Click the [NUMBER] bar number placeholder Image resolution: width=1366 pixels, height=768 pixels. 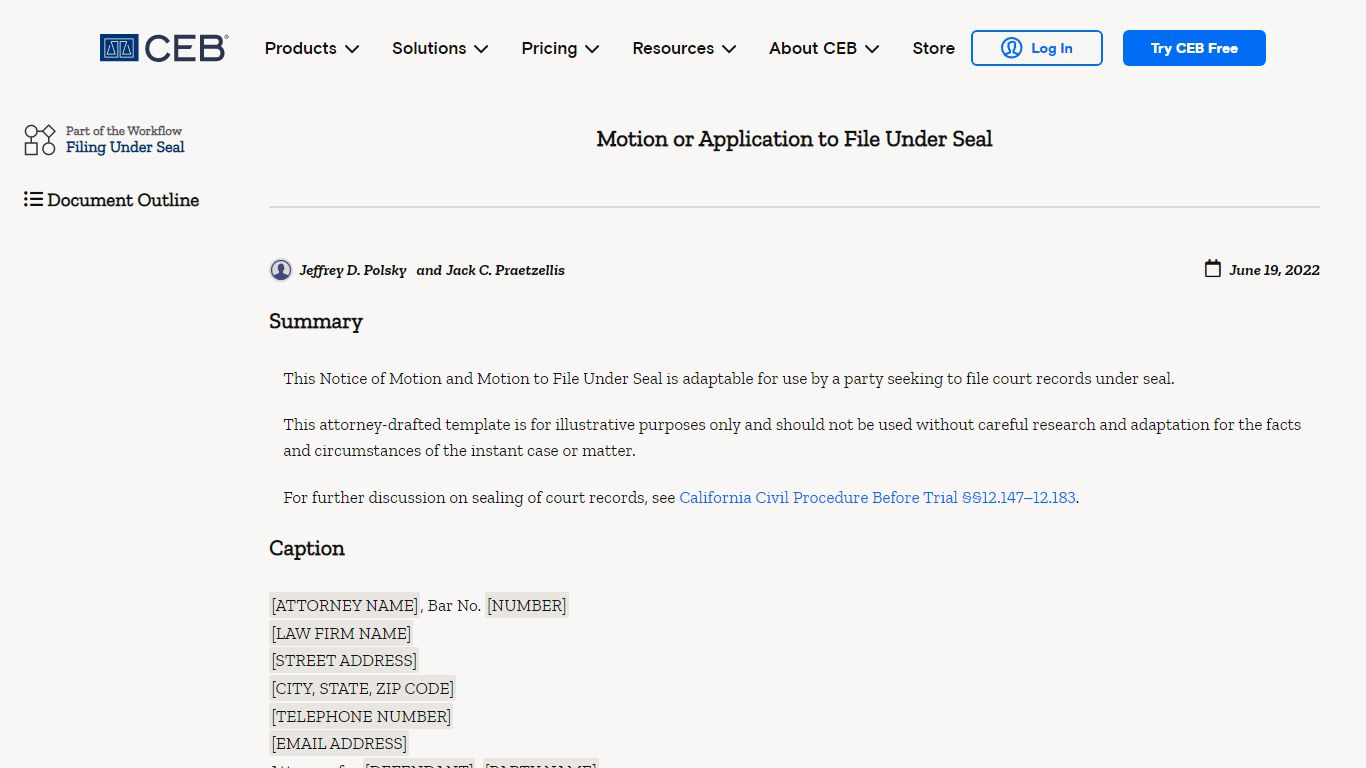527,605
